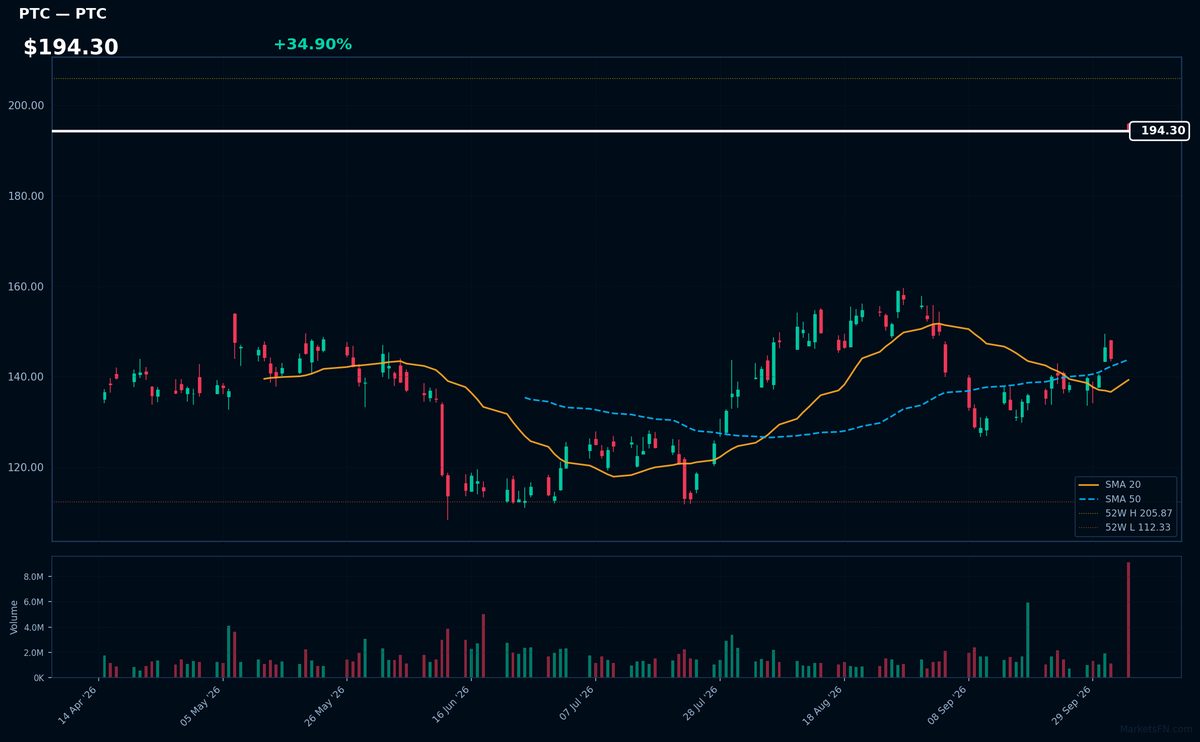Click the 2.0M volume axis label
Image resolution: width=1200 pixels, height=742 pixels.
(33, 653)
